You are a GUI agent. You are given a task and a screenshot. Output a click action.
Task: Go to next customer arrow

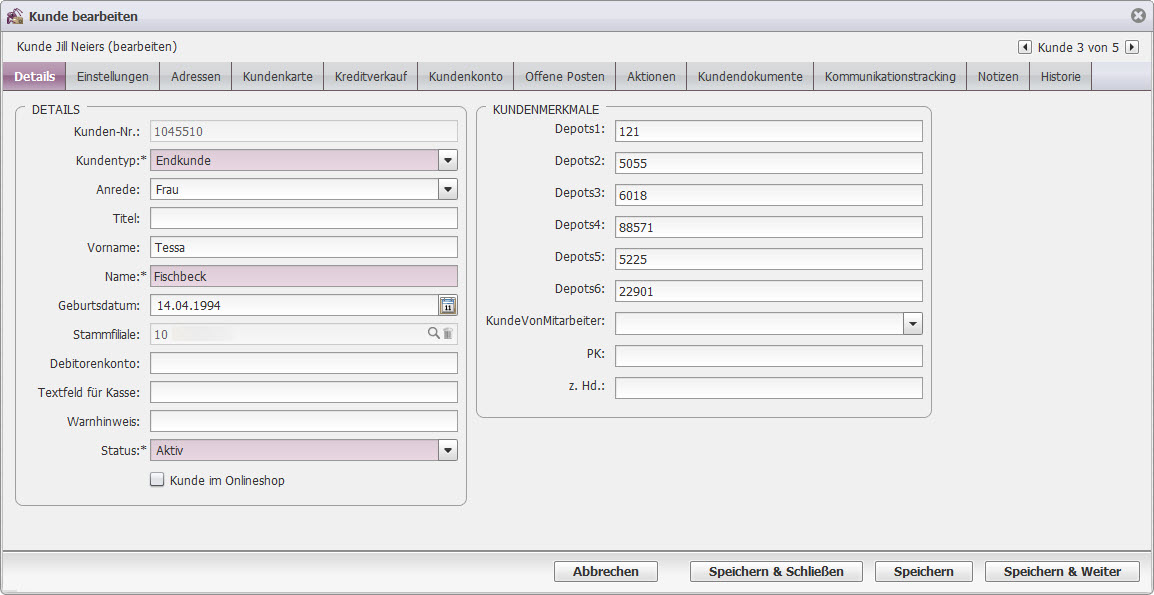[1131, 47]
